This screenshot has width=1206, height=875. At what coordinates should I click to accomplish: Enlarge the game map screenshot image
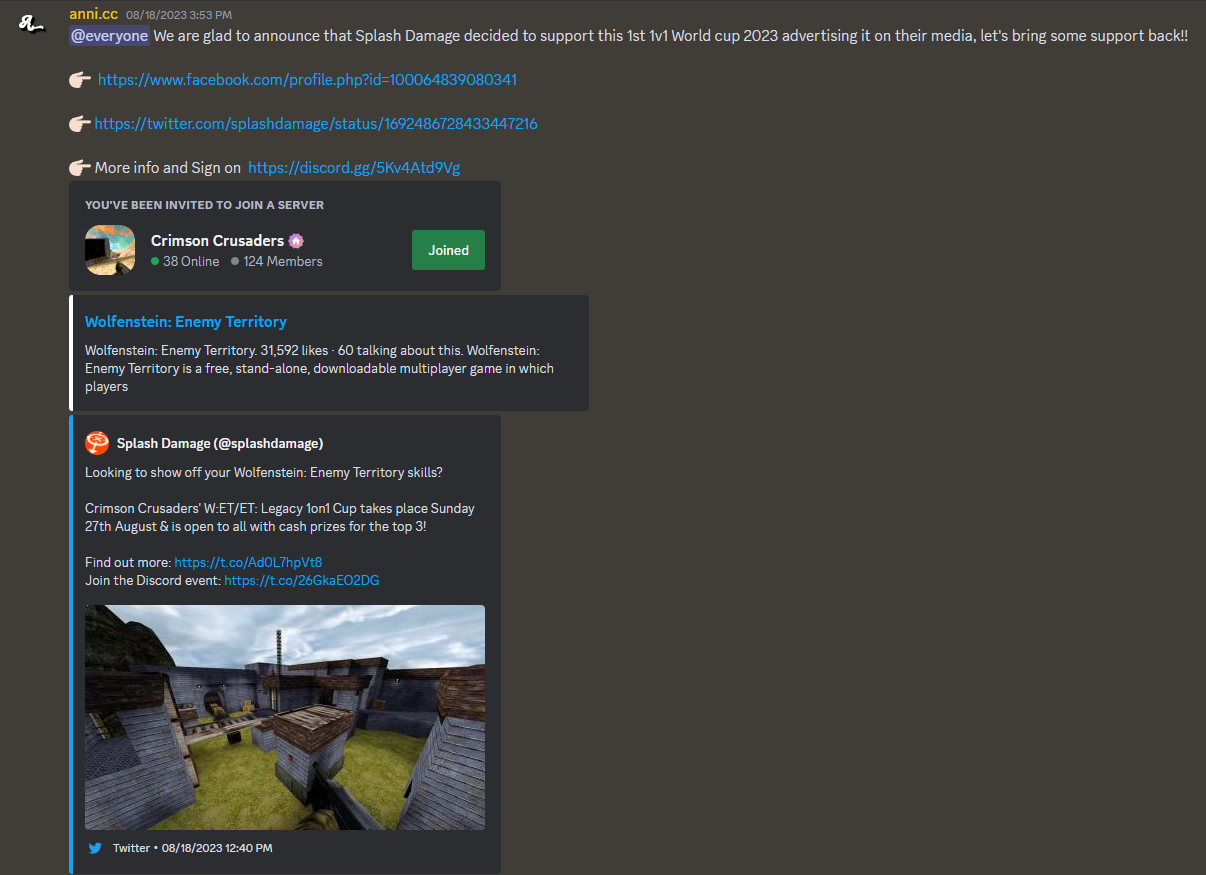click(x=285, y=717)
